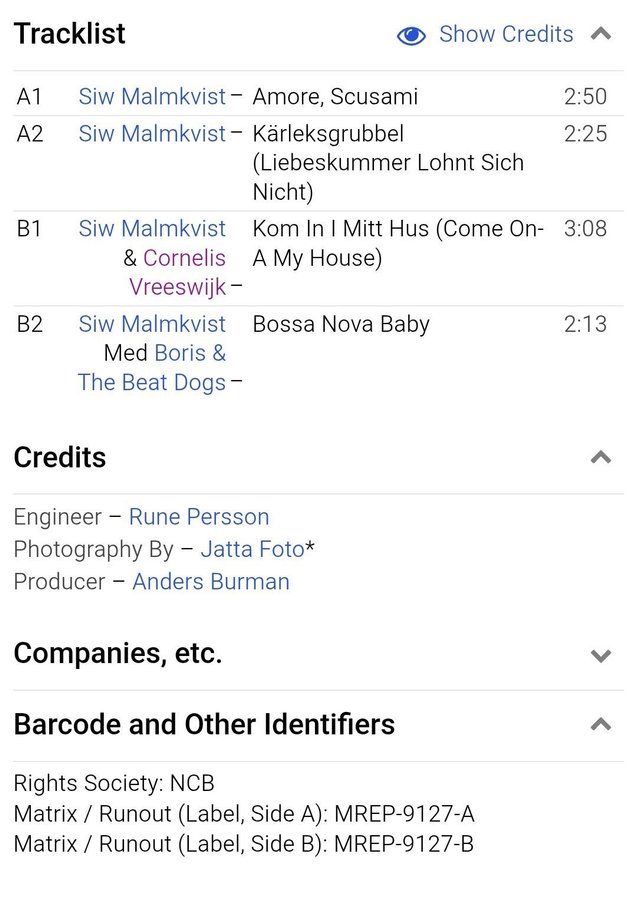The width and height of the screenshot is (637, 900).
Task: Open Siw Malmkvist artist link on track A2
Action: [x=152, y=134]
